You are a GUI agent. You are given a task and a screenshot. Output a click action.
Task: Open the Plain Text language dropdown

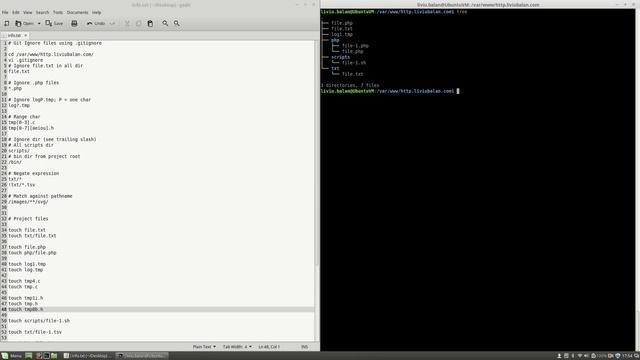point(204,347)
